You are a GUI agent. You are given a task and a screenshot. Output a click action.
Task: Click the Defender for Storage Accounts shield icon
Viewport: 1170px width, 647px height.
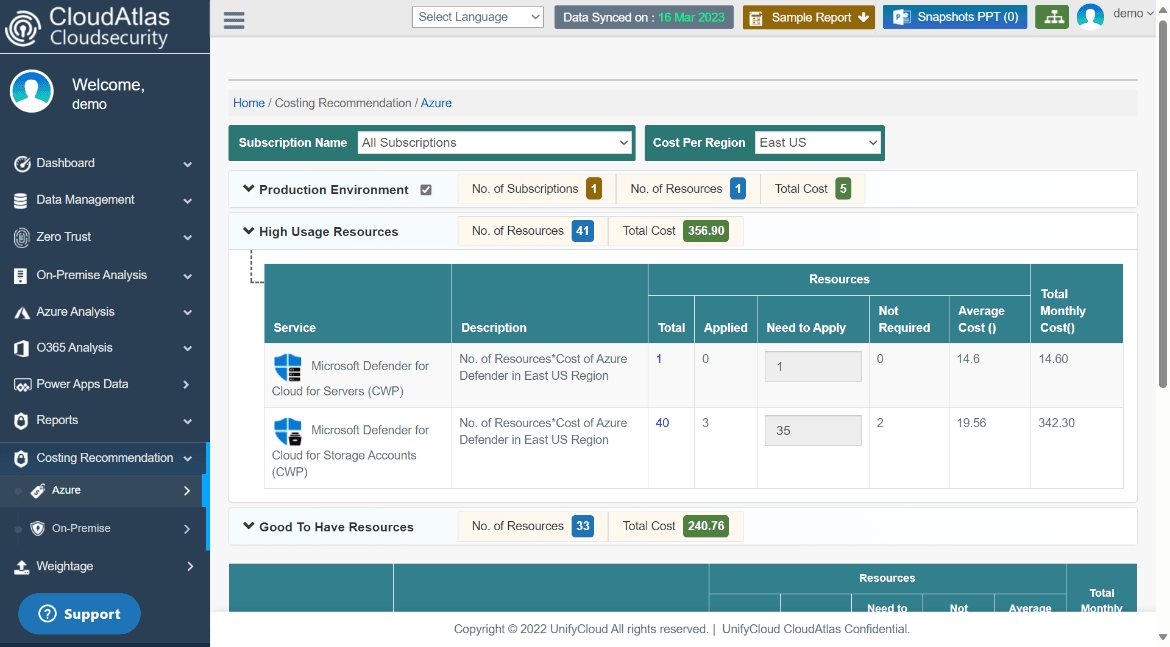(287, 432)
